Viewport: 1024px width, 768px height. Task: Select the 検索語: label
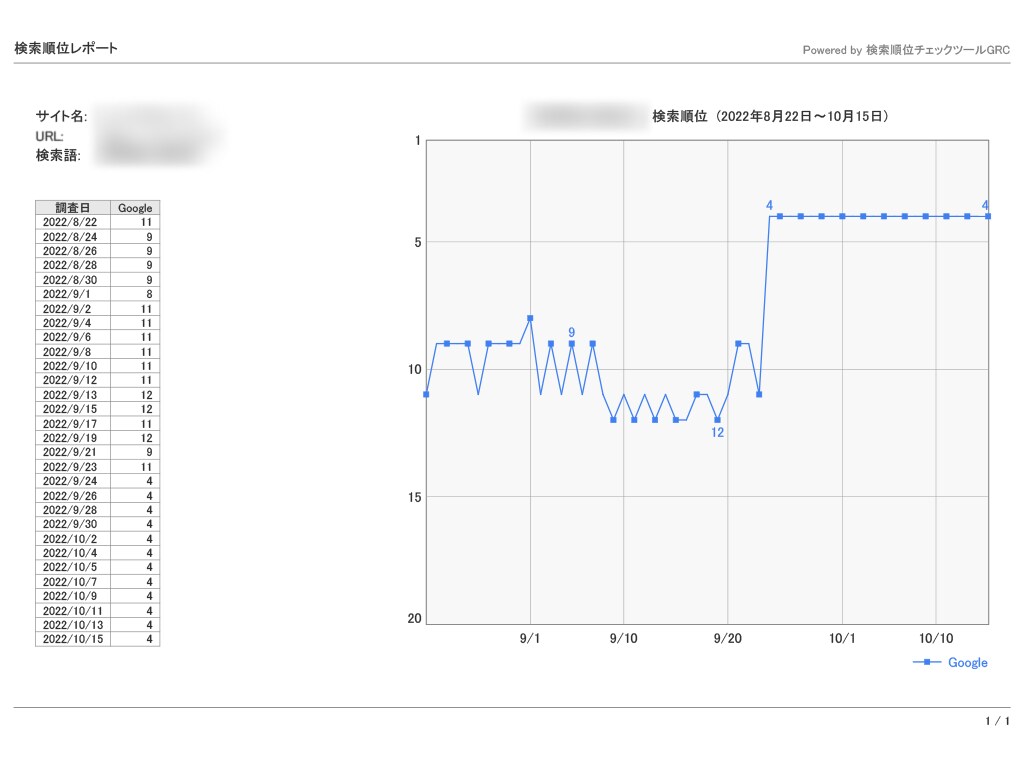click(58, 155)
